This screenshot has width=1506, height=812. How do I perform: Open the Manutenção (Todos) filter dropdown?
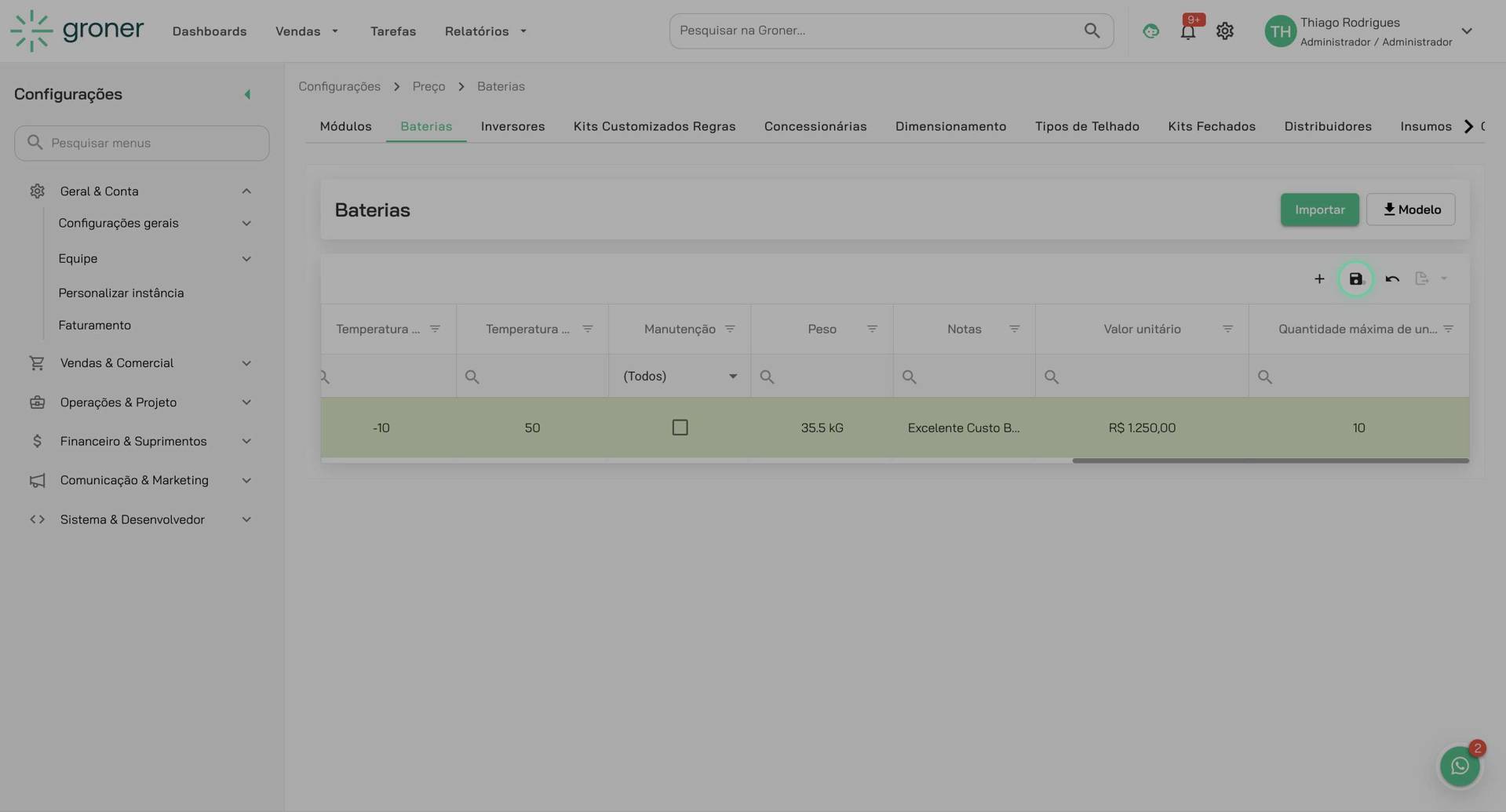[x=680, y=377]
